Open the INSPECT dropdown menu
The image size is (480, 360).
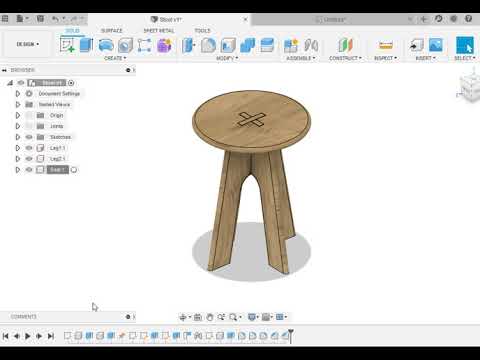pyautogui.click(x=385, y=58)
